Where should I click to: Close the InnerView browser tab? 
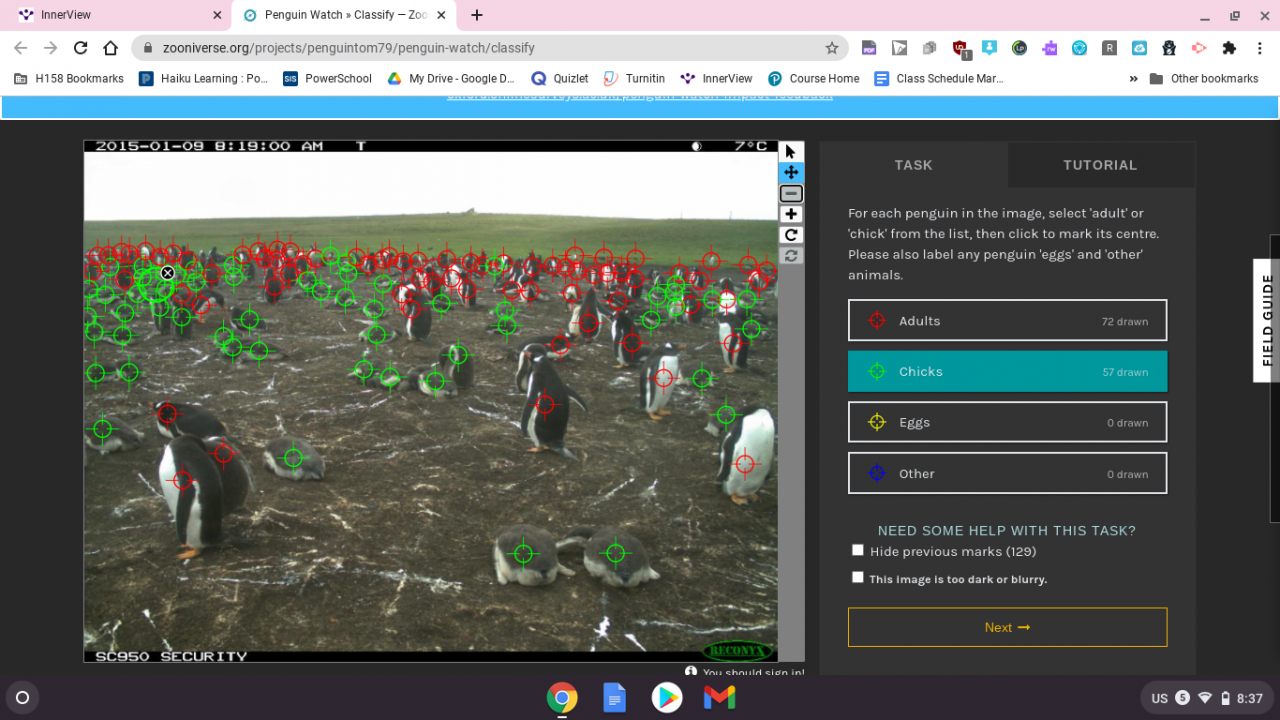click(217, 15)
